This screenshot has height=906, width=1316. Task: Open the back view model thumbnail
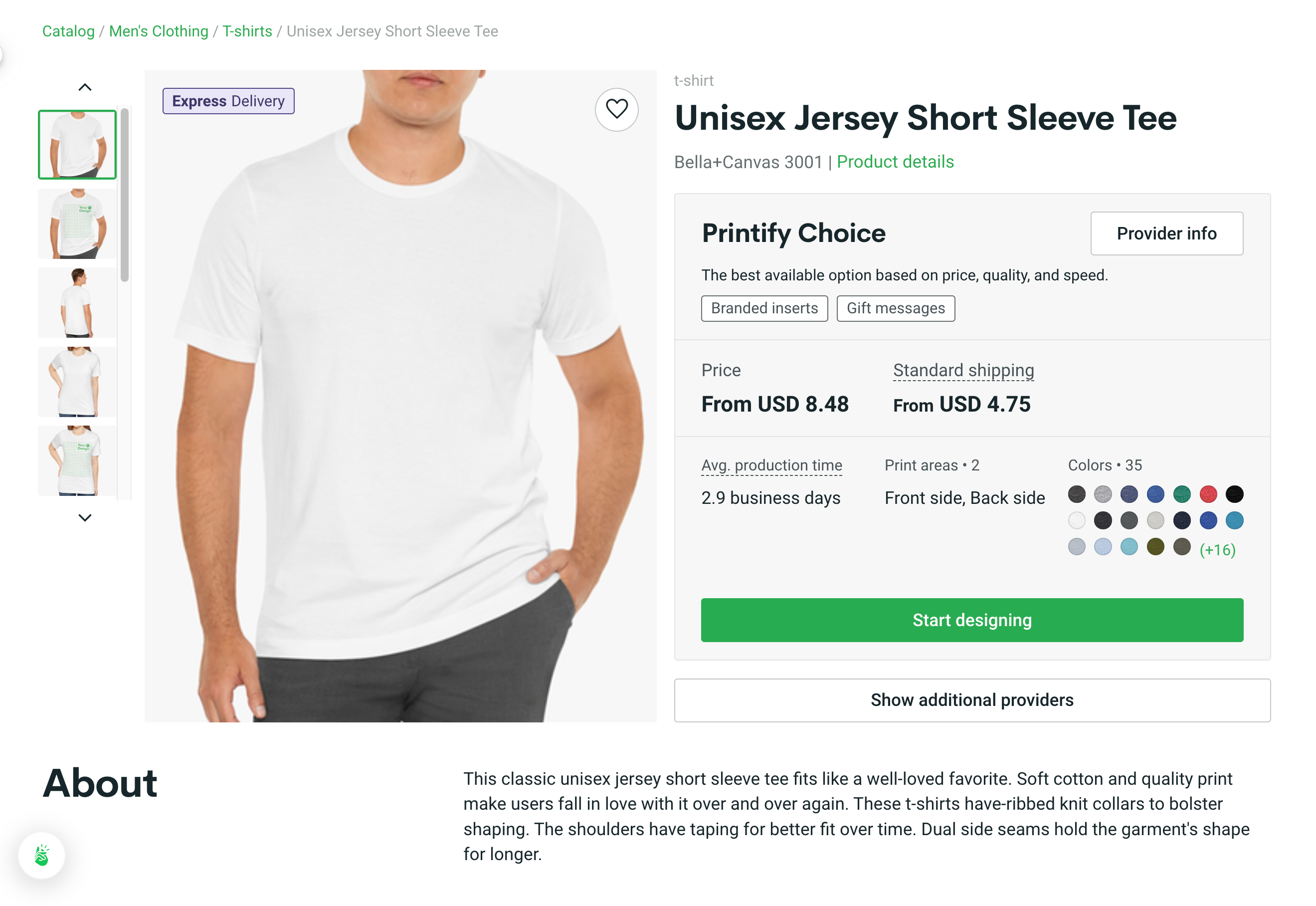pyautogui.click(x=77, y=302)
